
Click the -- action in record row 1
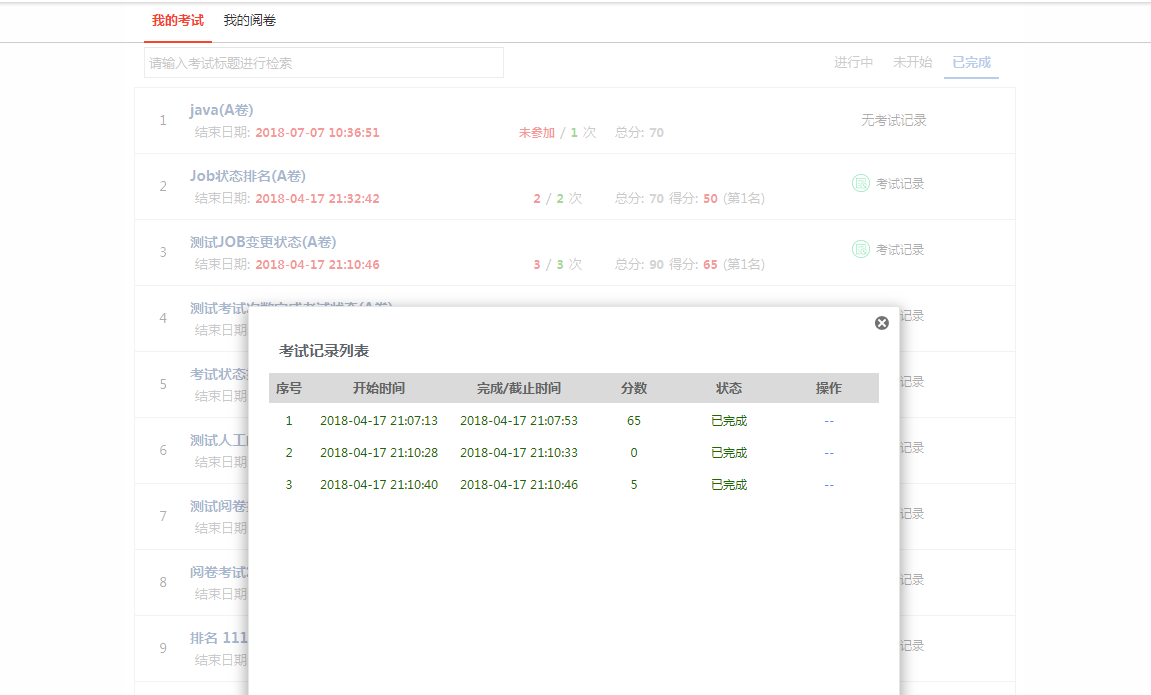coord(829,421)
